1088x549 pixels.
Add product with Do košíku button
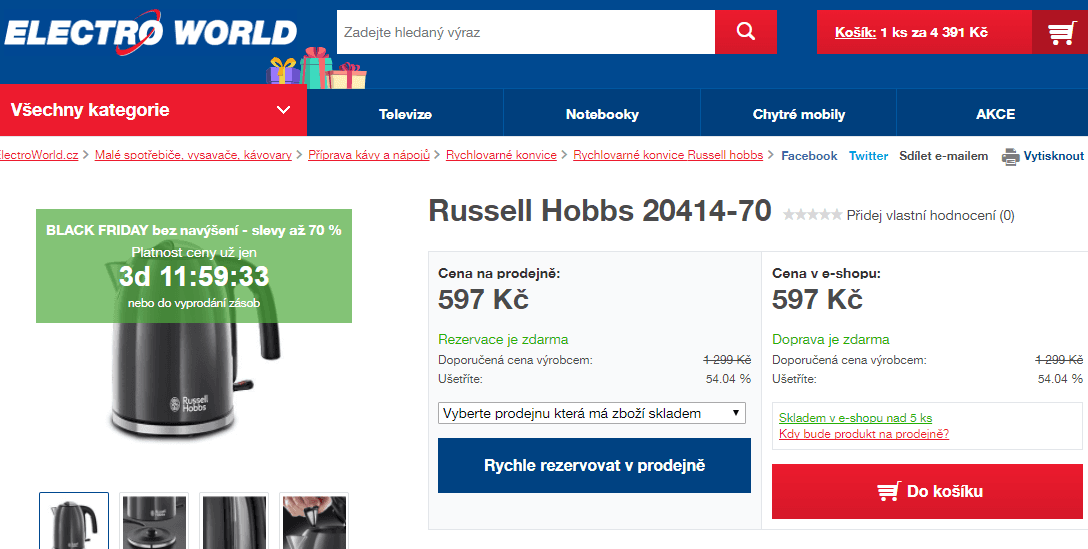(x=927, y=491)
